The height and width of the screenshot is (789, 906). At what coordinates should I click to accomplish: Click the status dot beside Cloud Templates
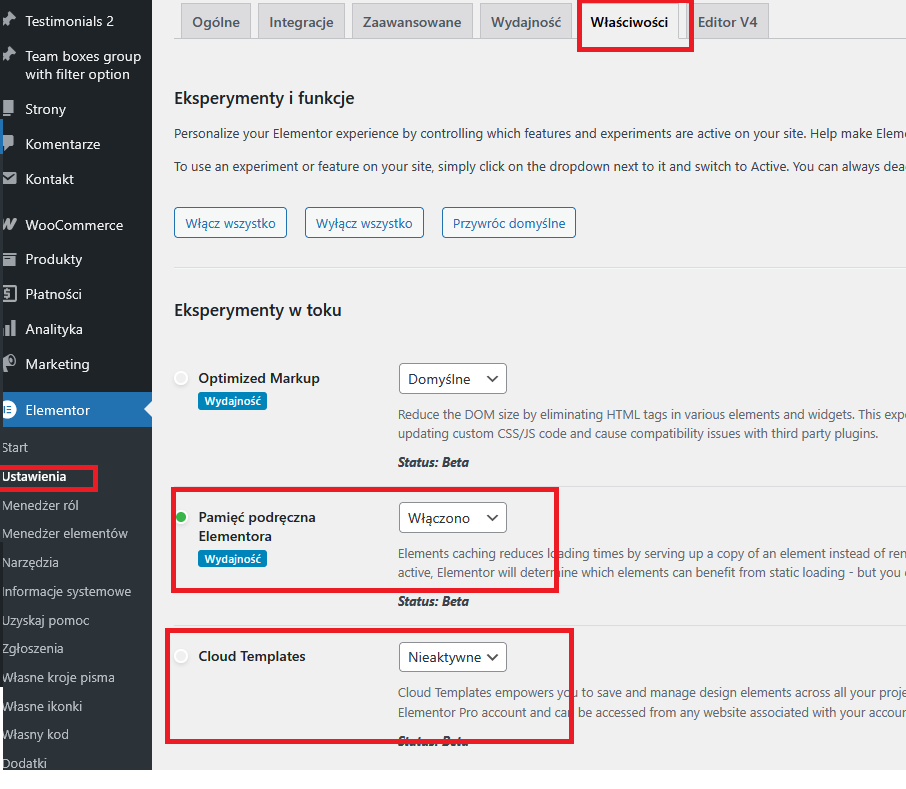pyautogui.click(x=181, y=656)
